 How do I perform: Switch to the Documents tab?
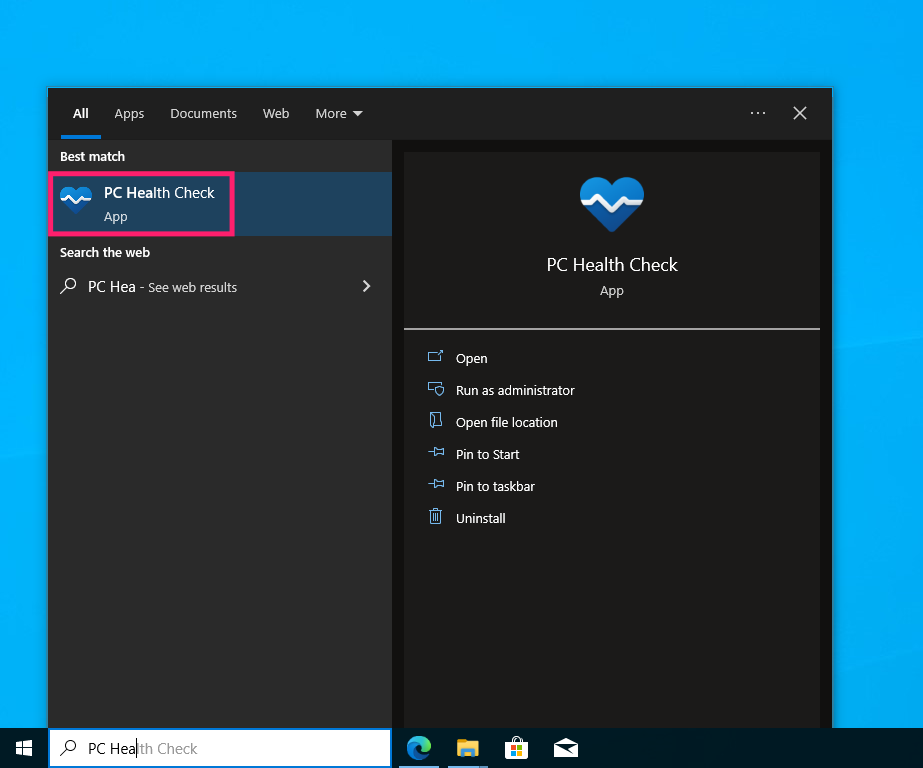[203, 114]
